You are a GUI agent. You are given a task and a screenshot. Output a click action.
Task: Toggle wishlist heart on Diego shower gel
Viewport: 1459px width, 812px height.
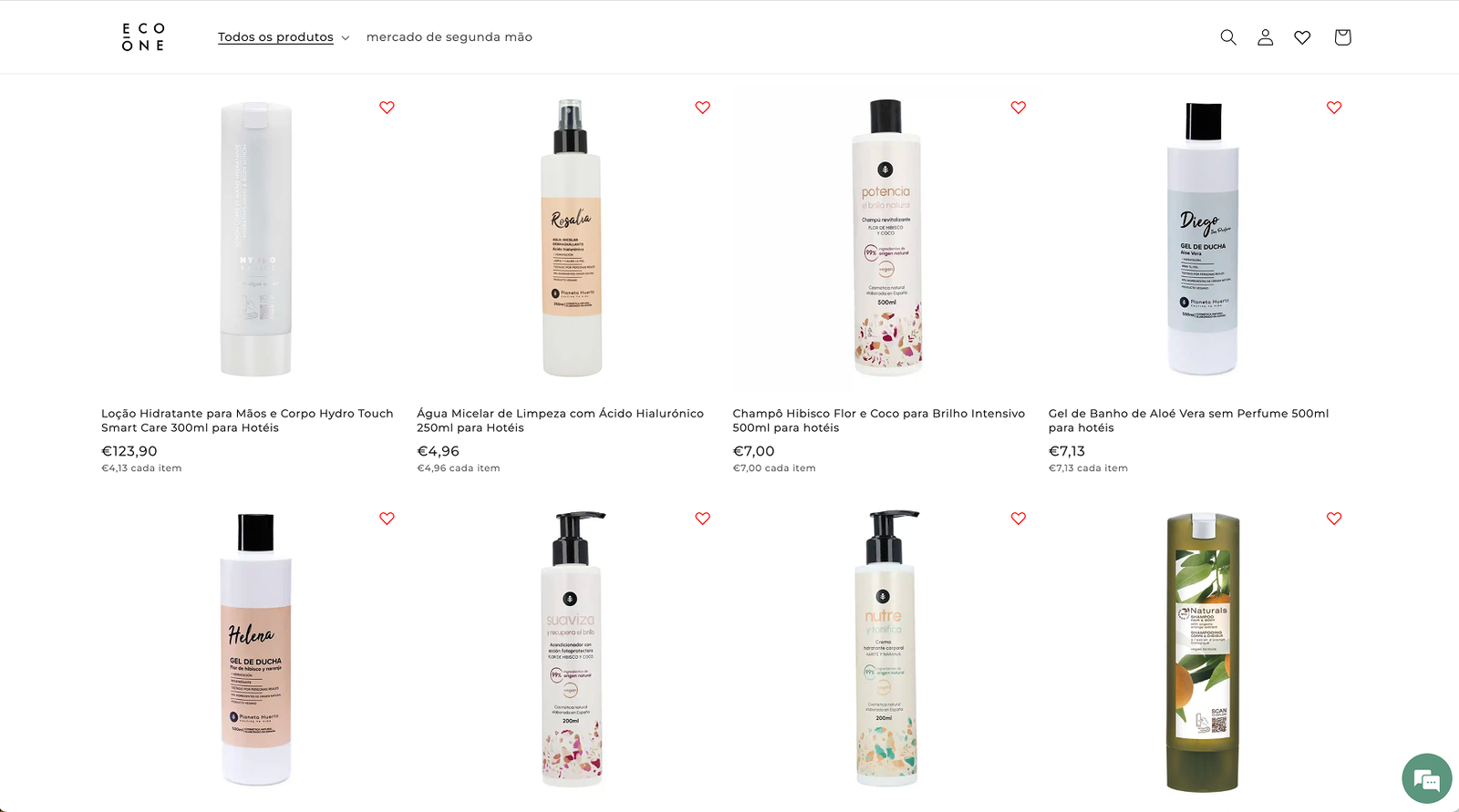[1334, 108]
